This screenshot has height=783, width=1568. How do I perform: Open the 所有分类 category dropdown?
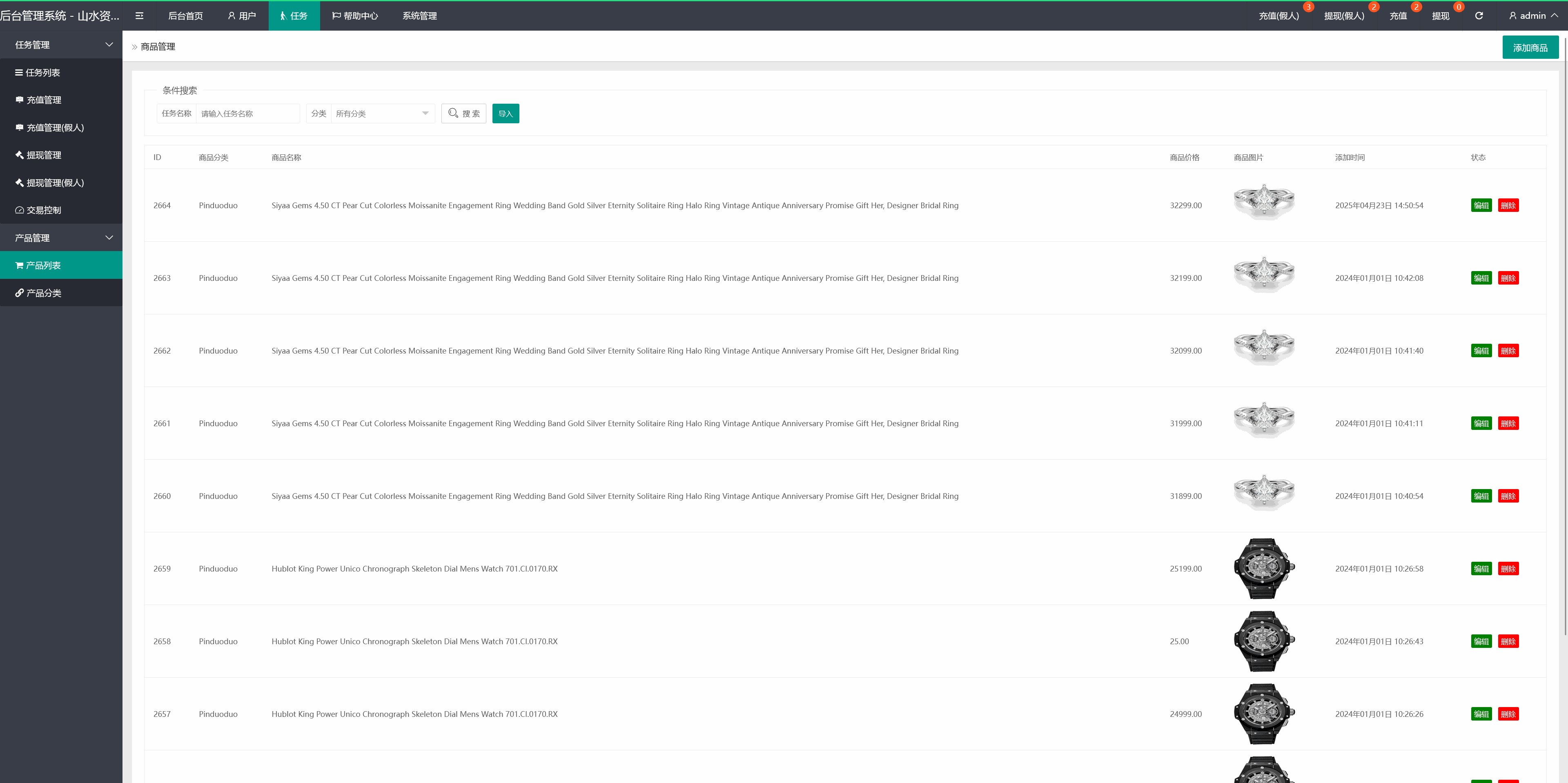pyautogui.click(x=382, y=113)
